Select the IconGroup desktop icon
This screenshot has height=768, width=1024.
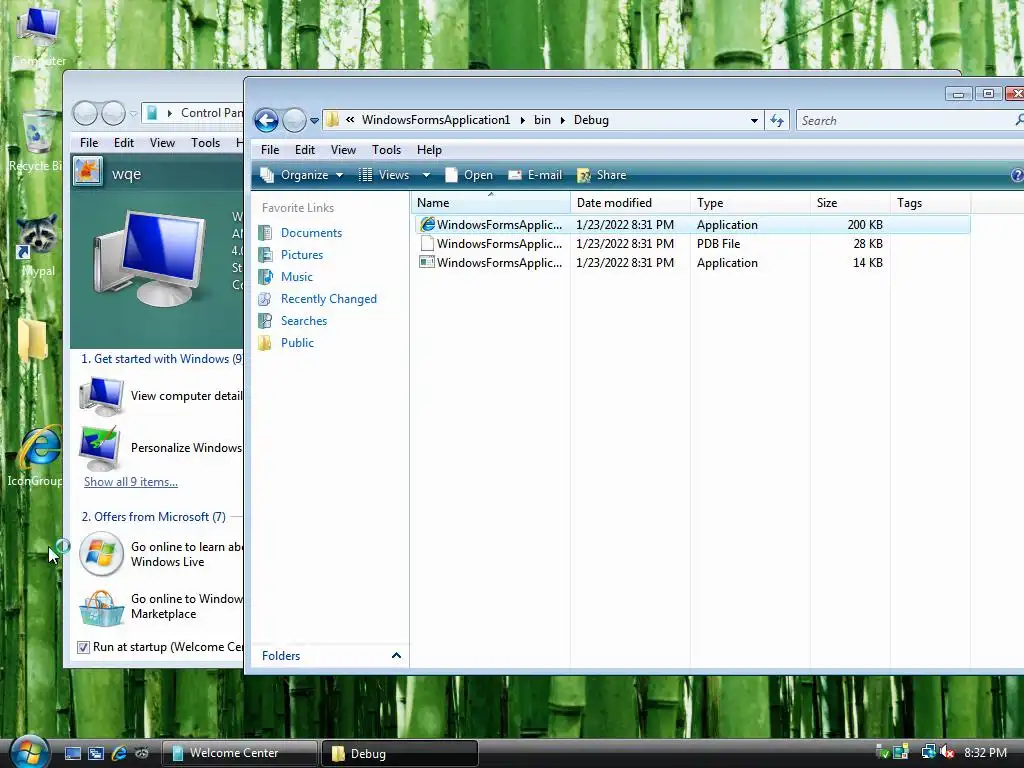point(36,457)
